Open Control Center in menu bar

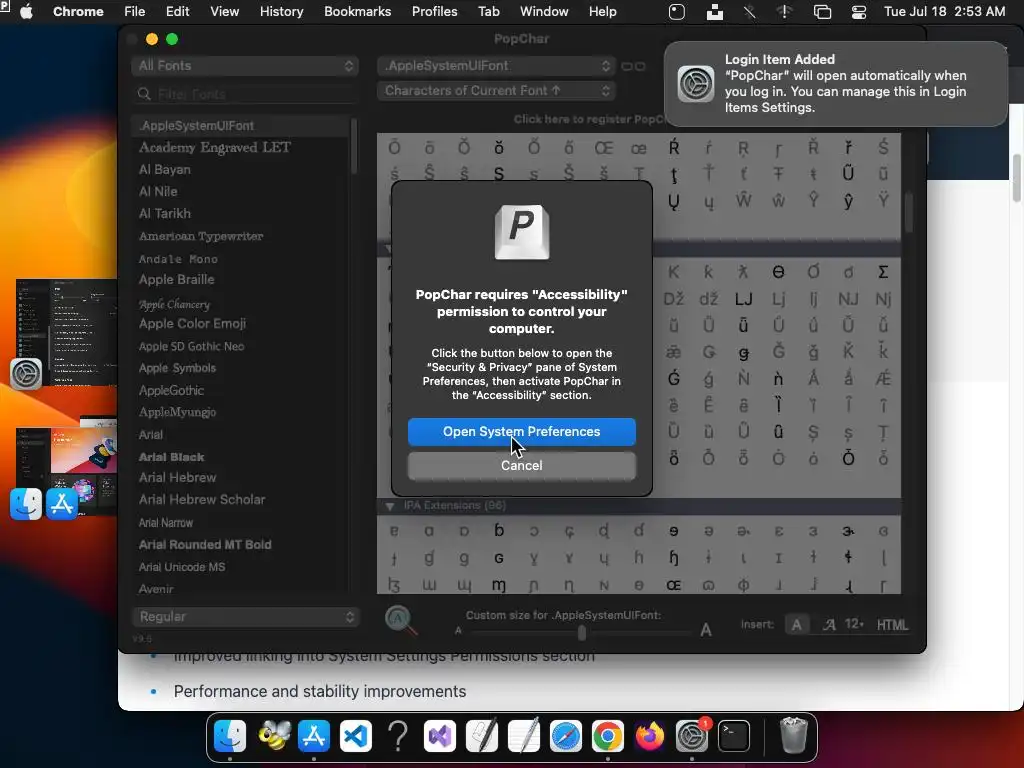pyautogui.click(x=859, y=12)
